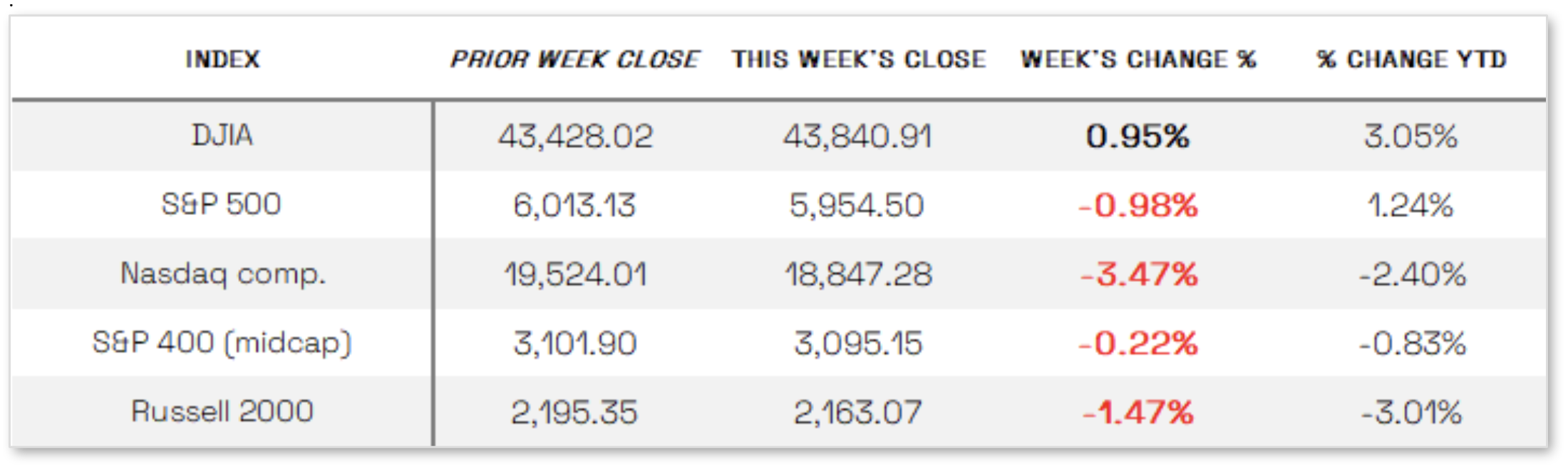
Task: Click DJIA prior close 43,428.02
Action: point(575,136)
